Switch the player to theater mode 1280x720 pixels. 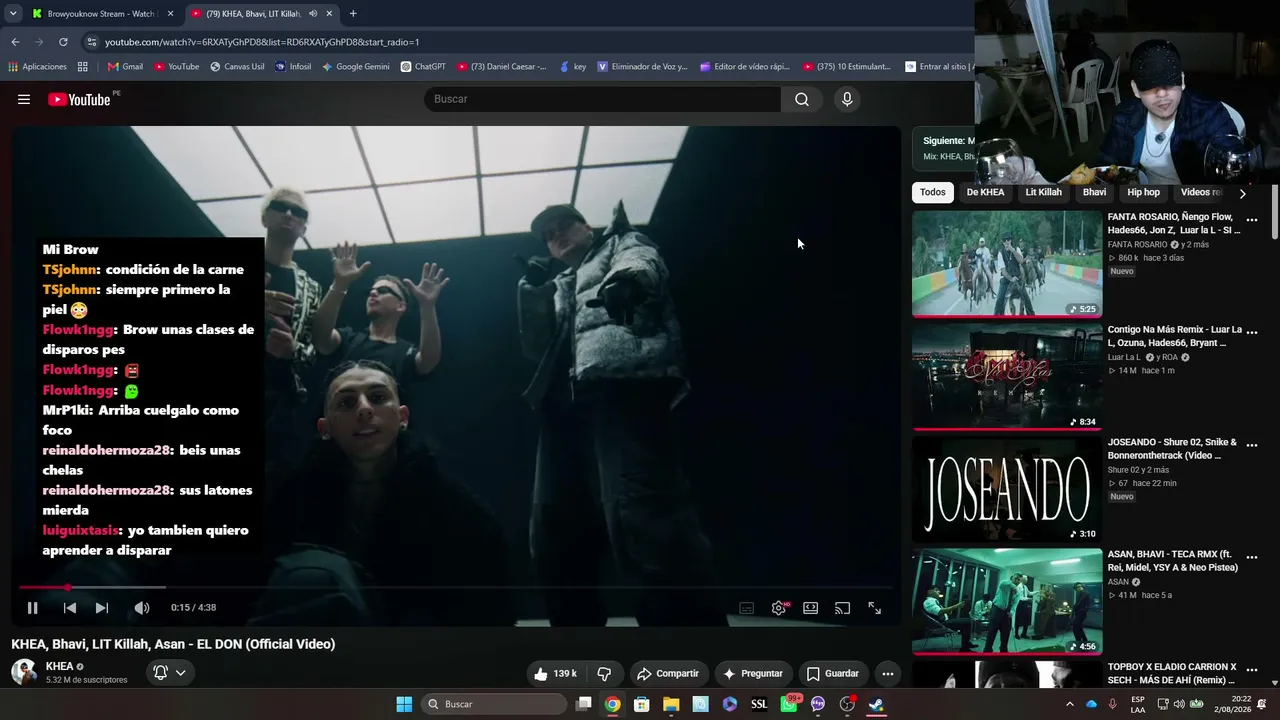(x=811, y=608)
